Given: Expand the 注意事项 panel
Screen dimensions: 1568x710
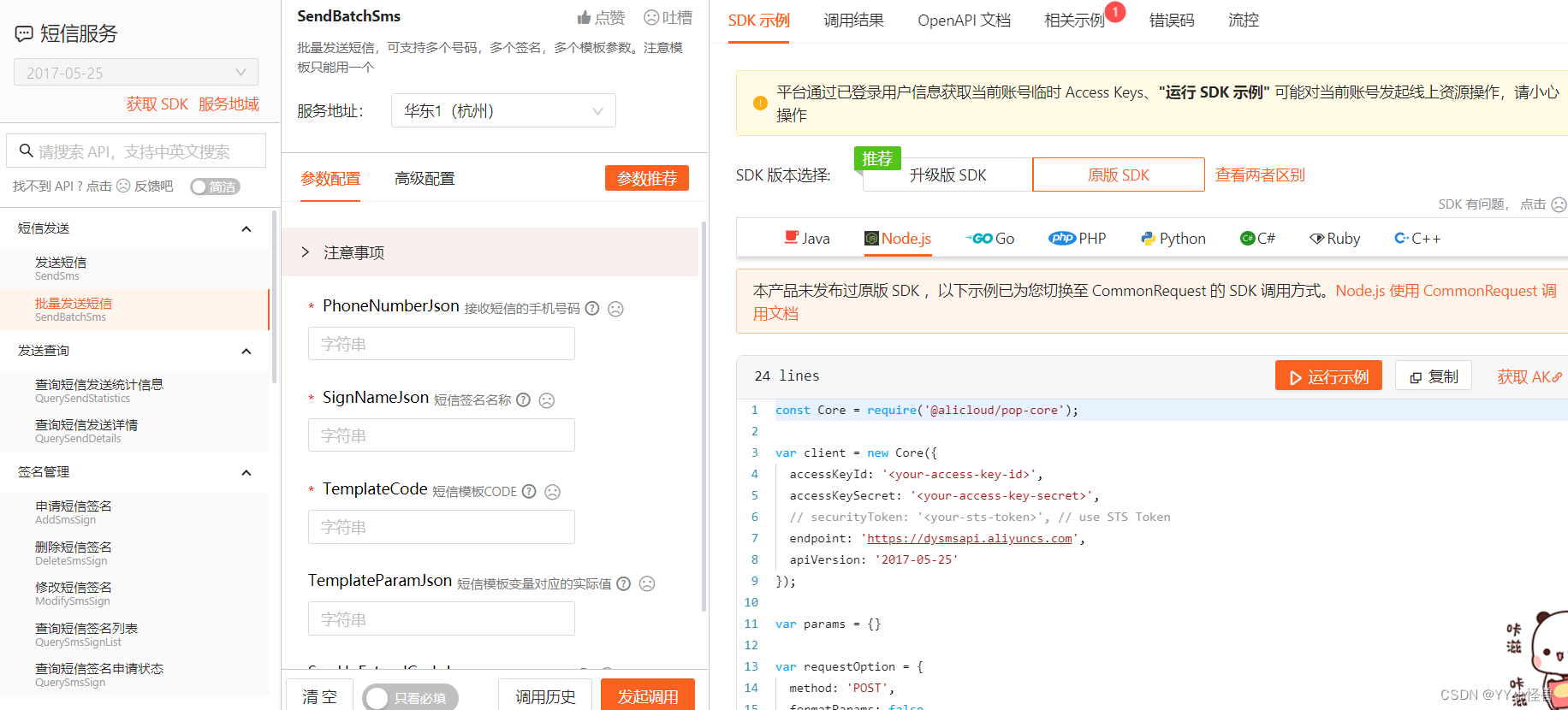Looking at the screenshot, I should click(x=490, y=252).
